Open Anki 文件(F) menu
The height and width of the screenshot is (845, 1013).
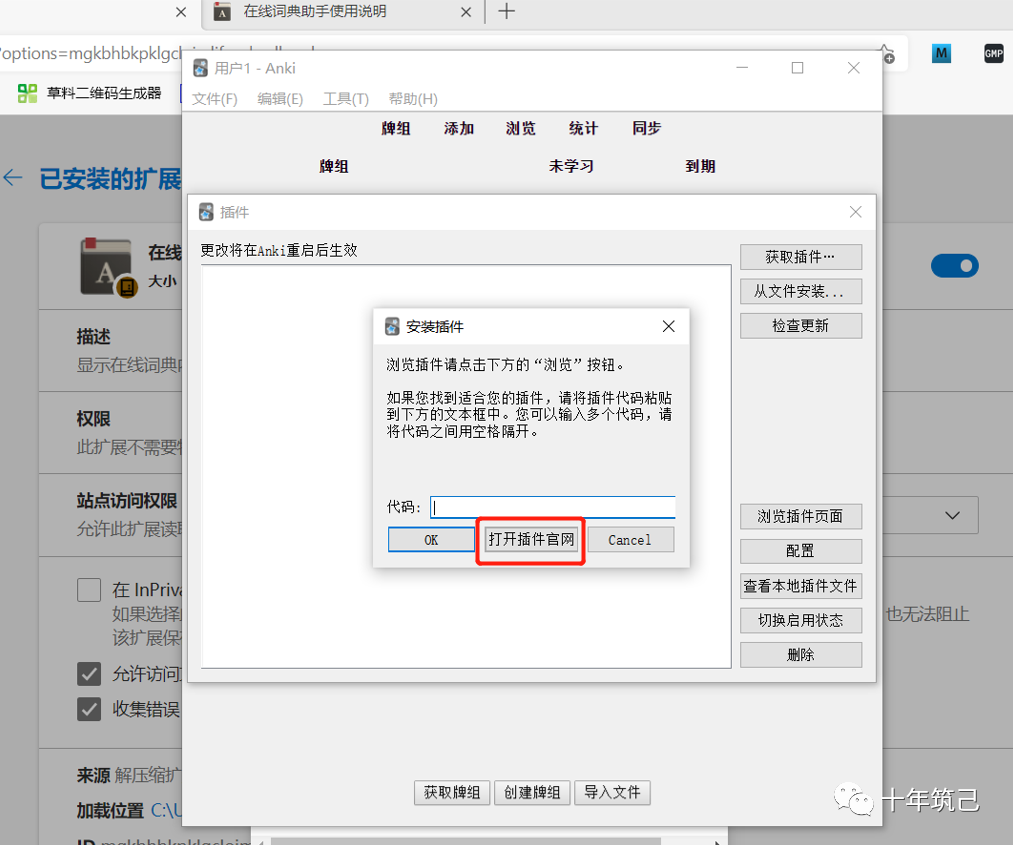[214, 99]
